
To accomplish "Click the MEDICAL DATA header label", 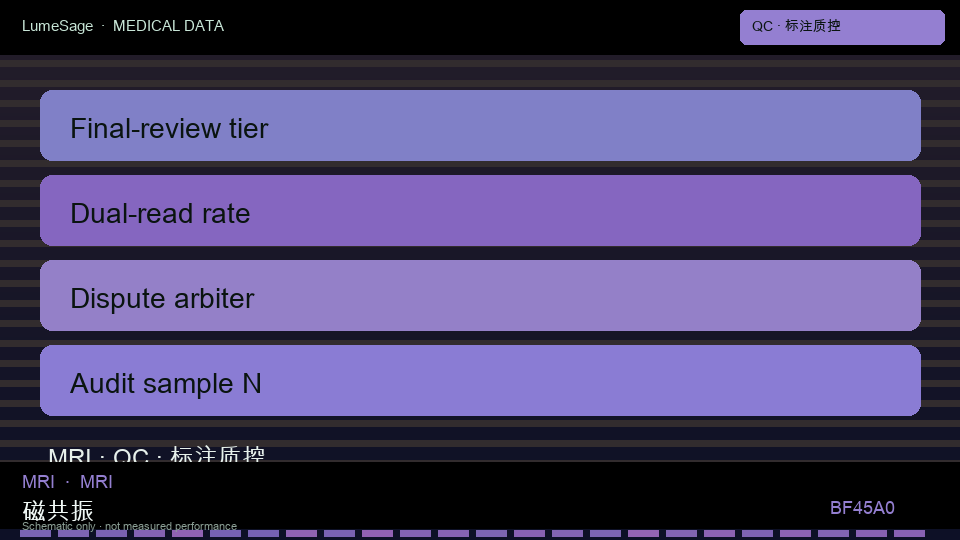I will 168,26.
